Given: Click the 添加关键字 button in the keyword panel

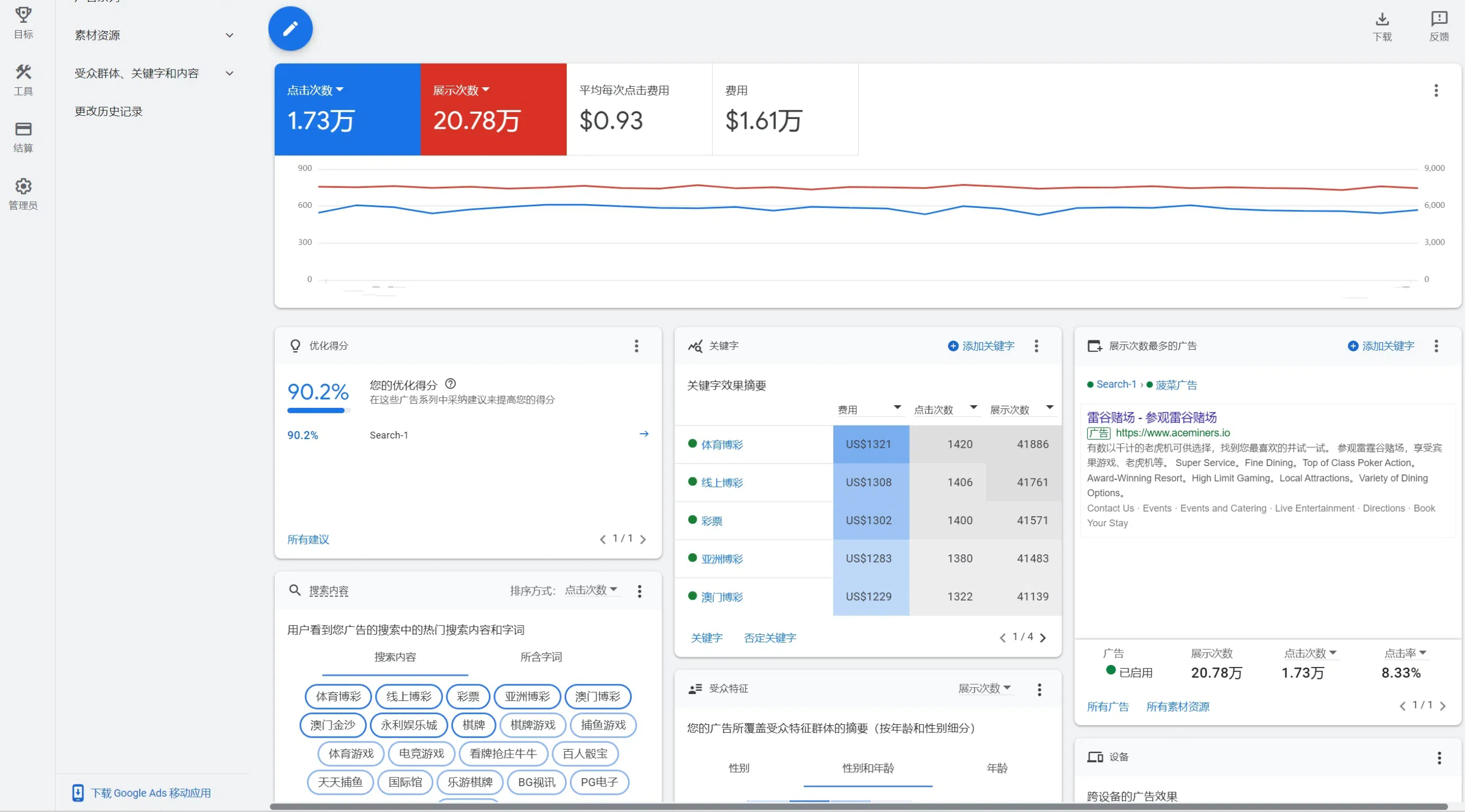Looking at the screenshot, I should (980, 345).
